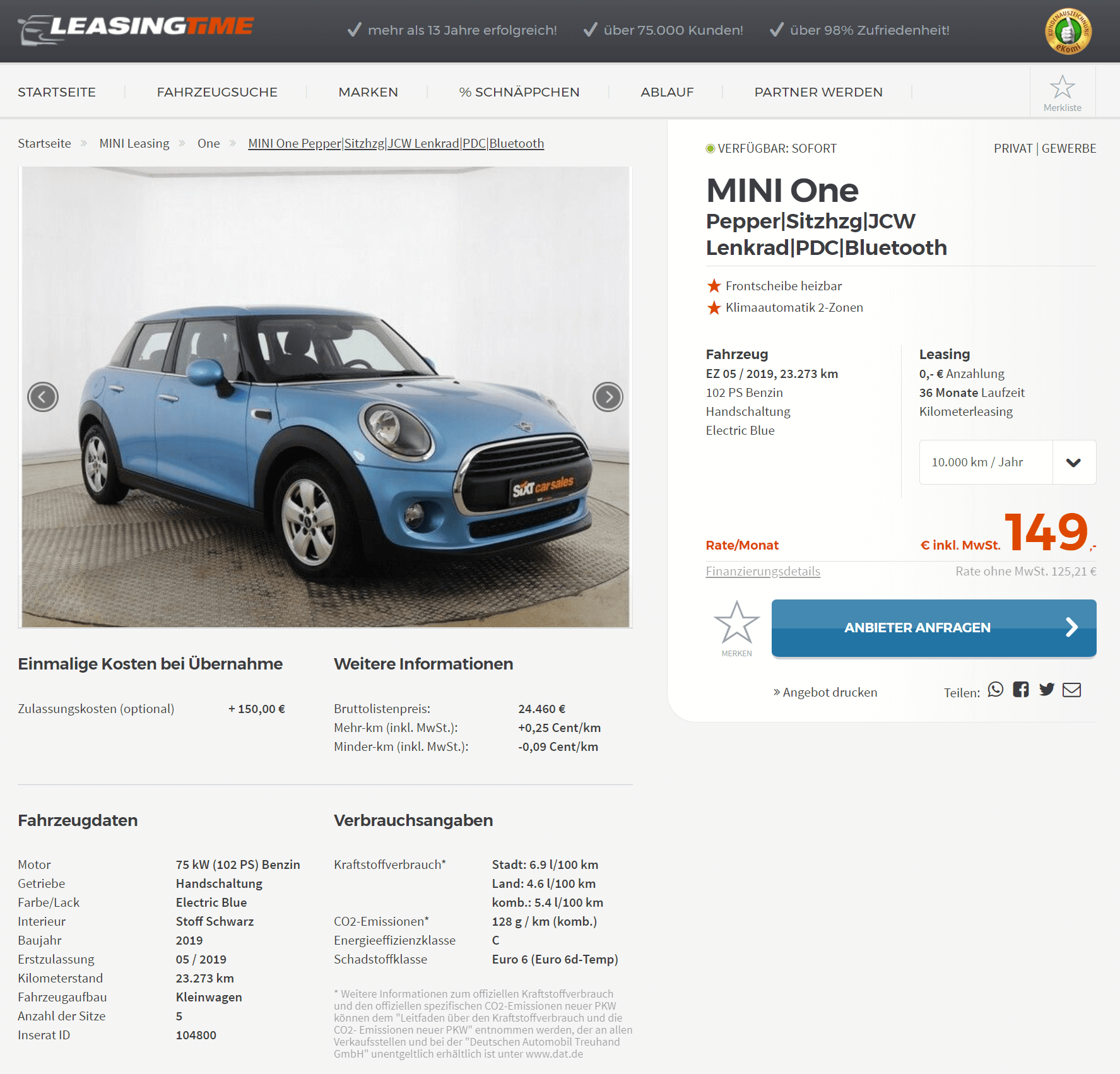Toggle the Merken star for this car

click(x=736, y=628)
